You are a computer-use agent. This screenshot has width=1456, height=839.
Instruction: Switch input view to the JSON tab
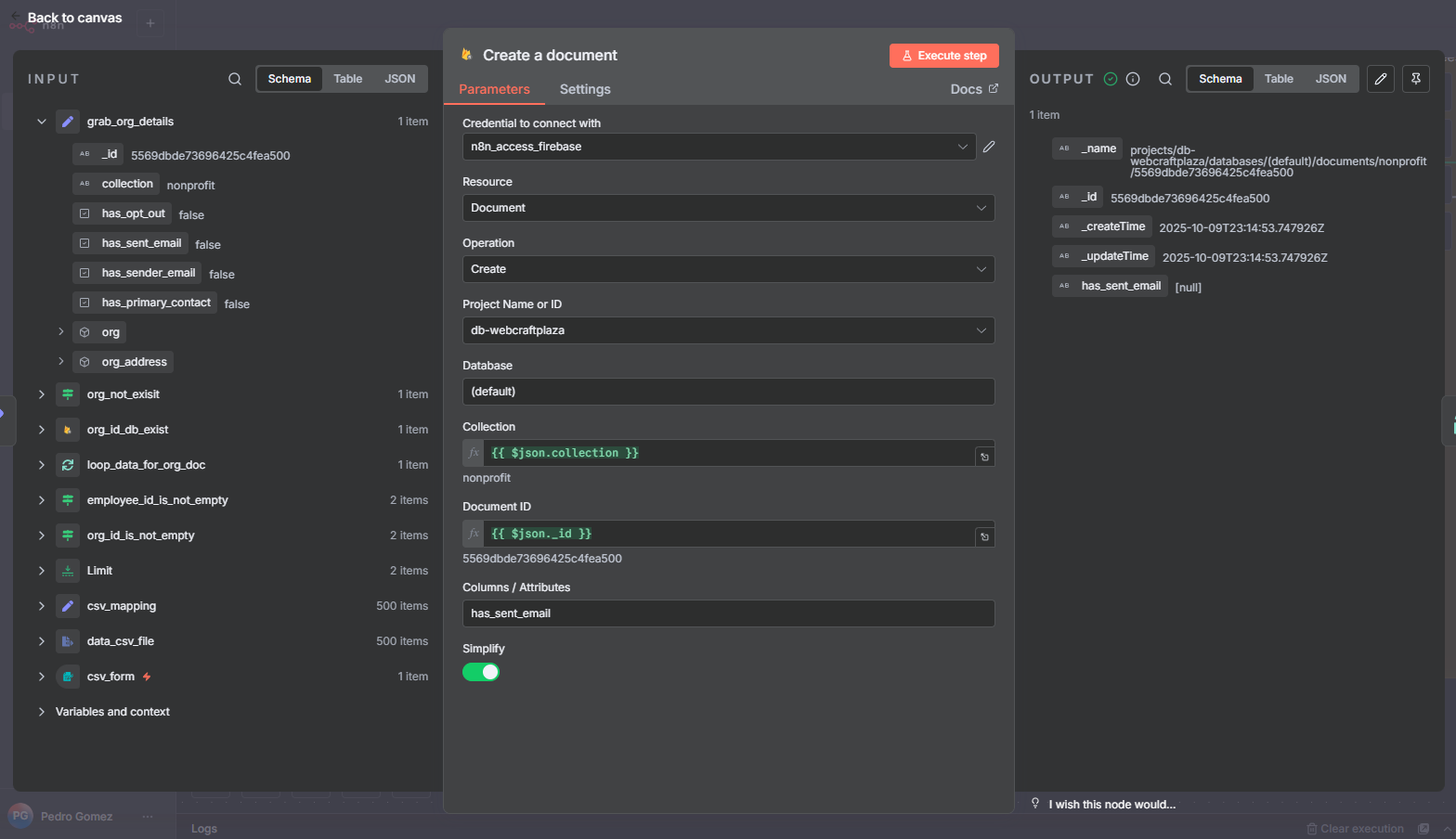pyautogui.click(x=400, y=79)
